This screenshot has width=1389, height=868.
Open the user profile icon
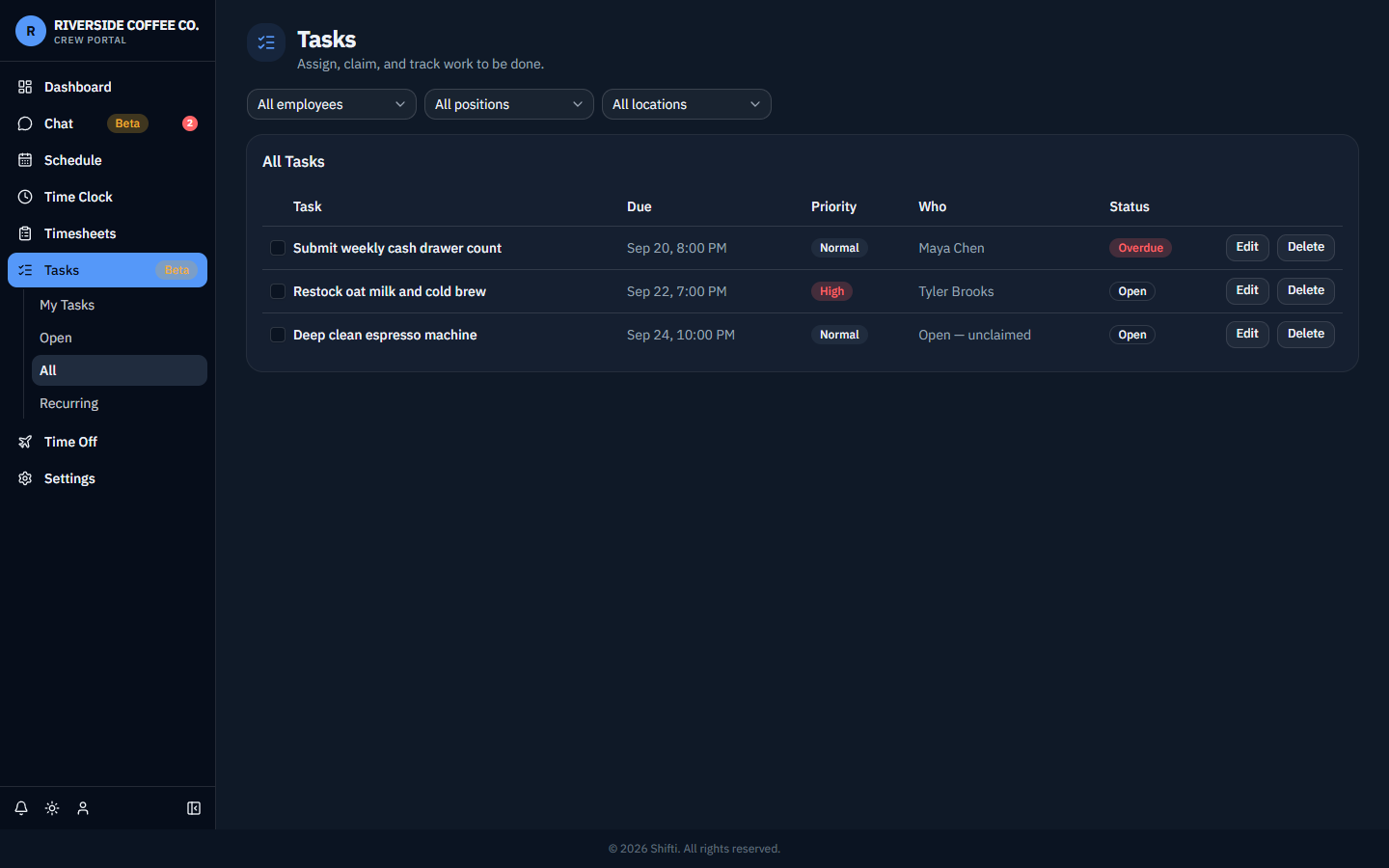(83, 808)
